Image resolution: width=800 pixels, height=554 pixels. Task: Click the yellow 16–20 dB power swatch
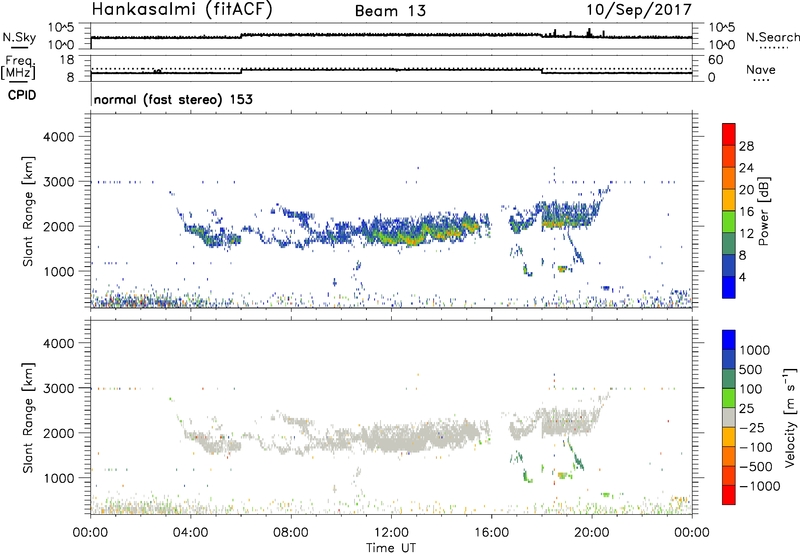tap(729, 200)
